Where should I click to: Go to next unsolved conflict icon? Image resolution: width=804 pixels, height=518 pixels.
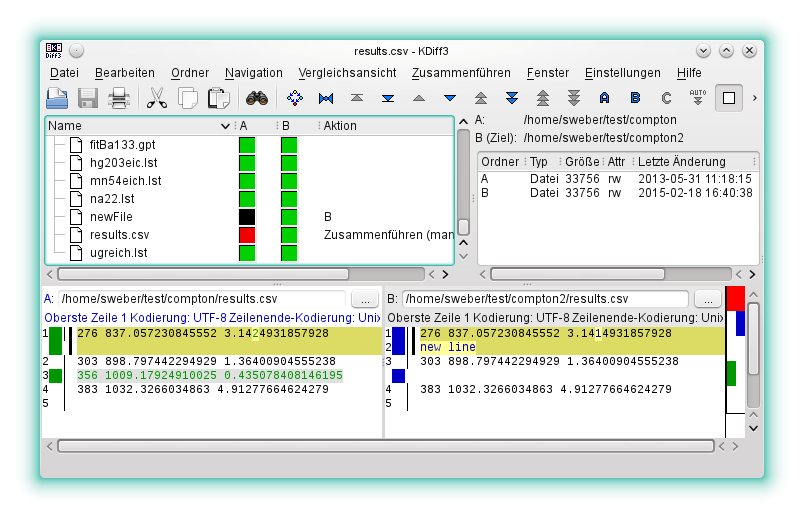tap(574, 98)
